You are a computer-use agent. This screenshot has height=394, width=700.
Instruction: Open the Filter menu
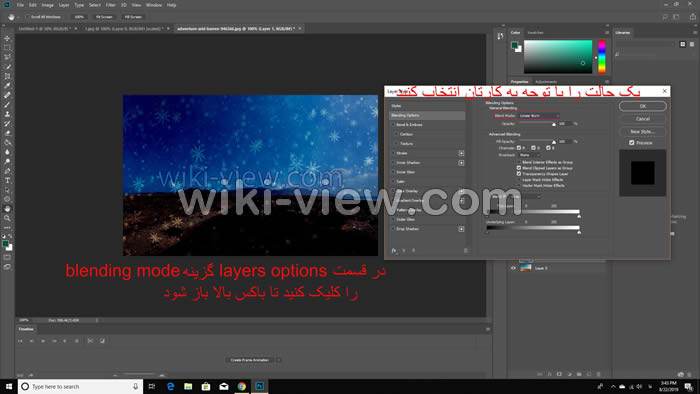(110, 5)
